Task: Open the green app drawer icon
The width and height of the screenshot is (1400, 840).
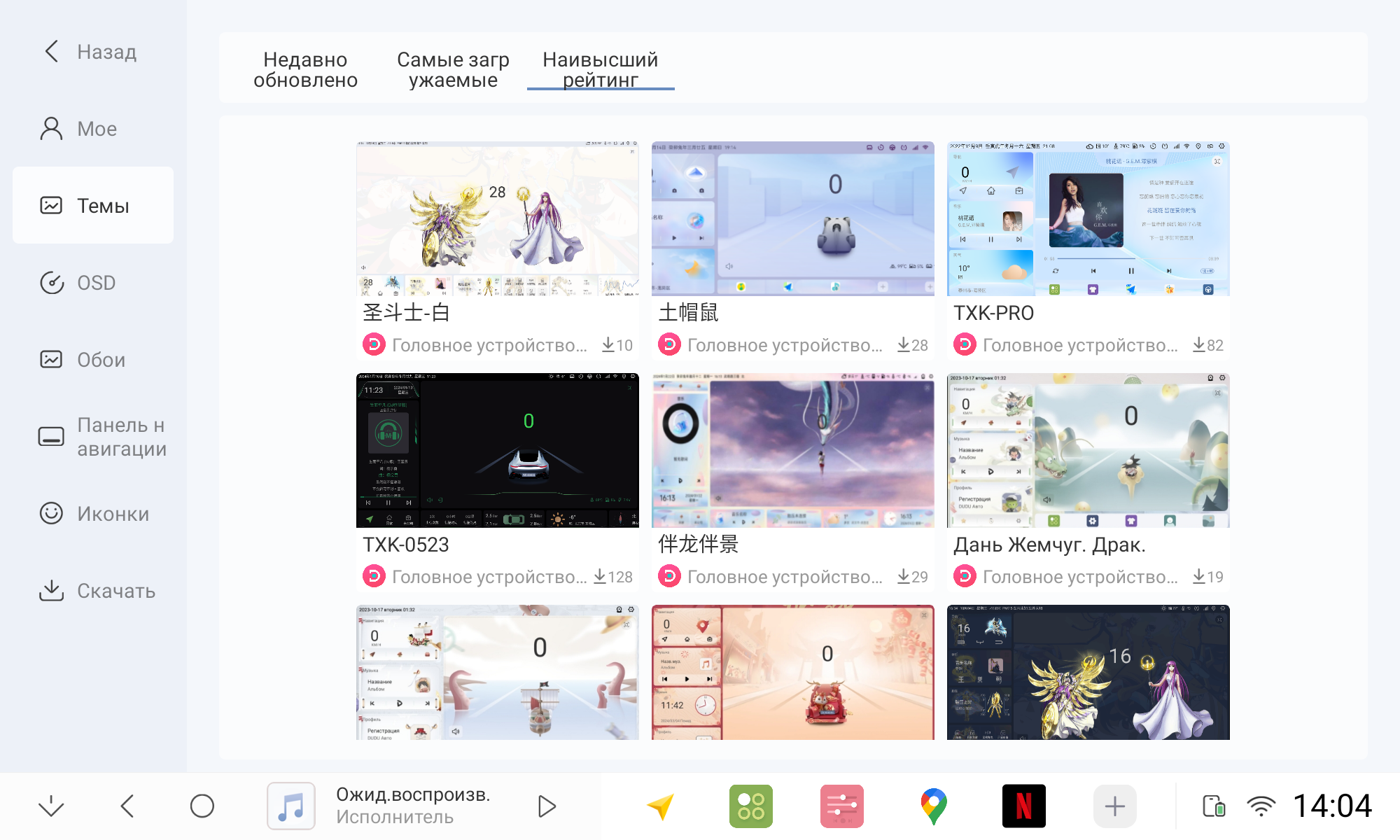Action: coord(751,806)
